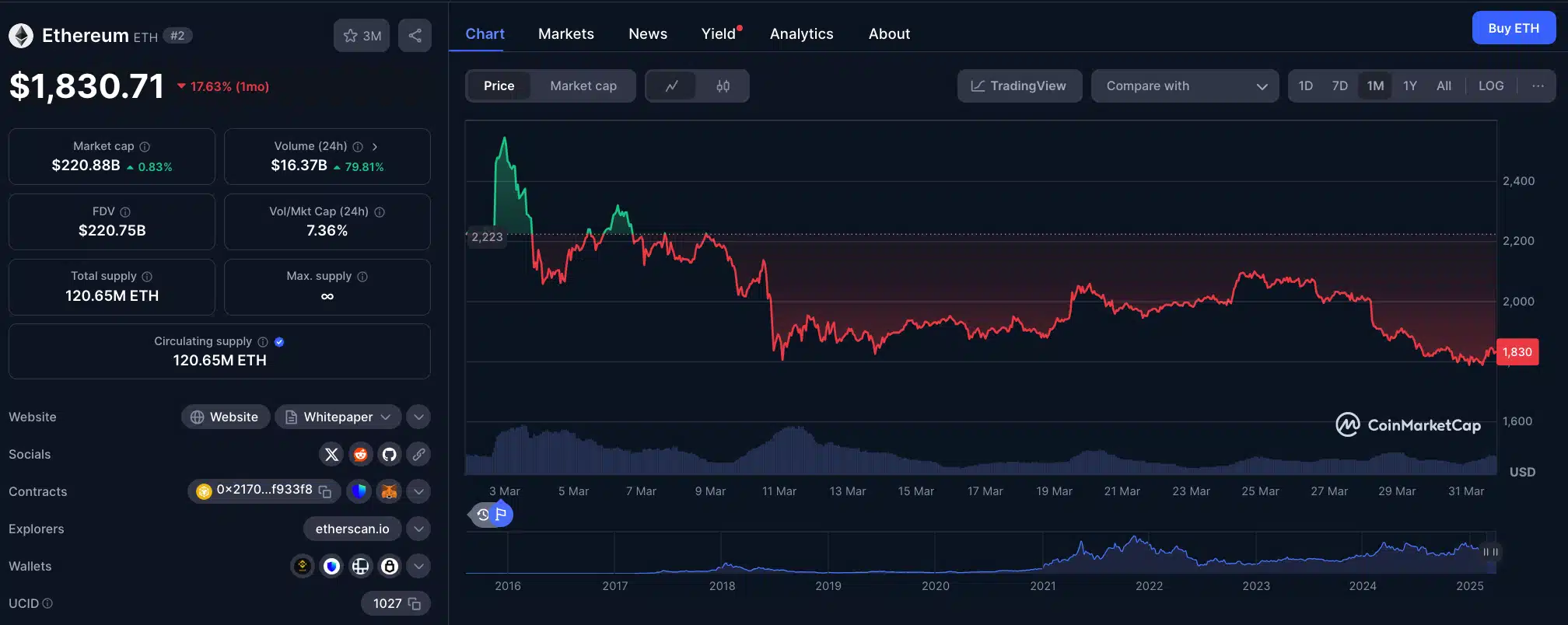Click the 0x2170...f933f8 contract chip
Viewport: 1568px width, 625px height.
click(264, 491)
